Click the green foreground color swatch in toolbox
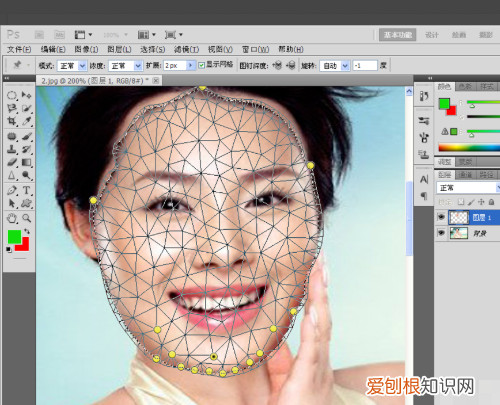The height and width of the screenshot is (405, 500). (14, 236)
